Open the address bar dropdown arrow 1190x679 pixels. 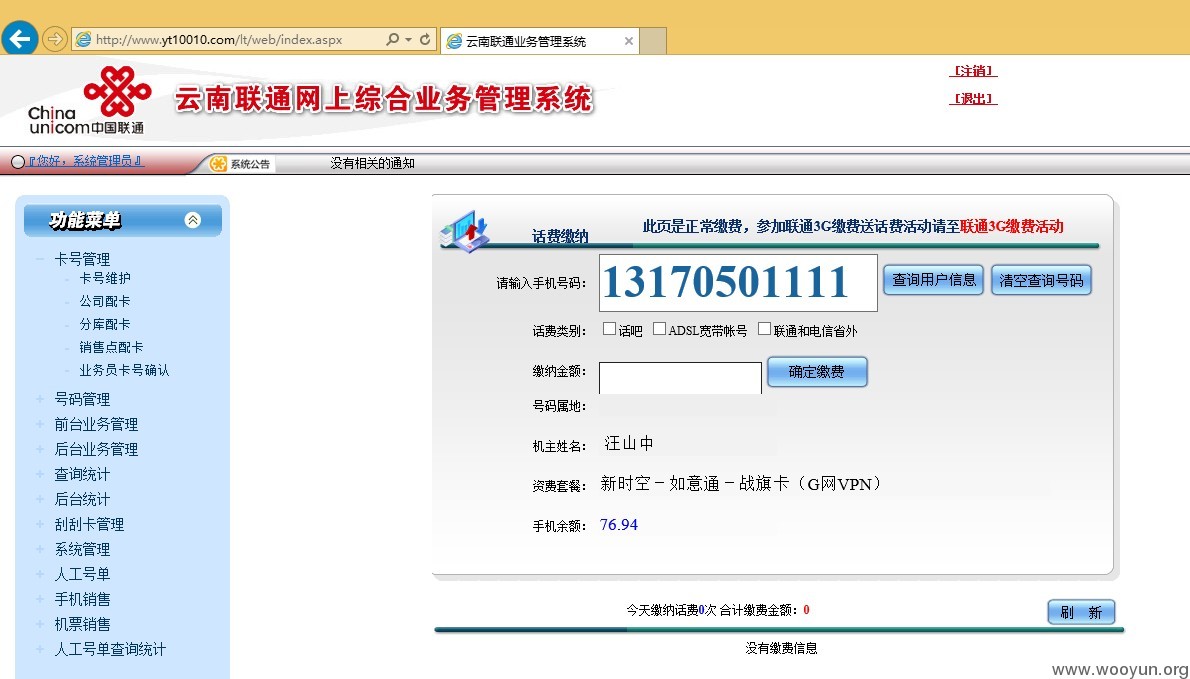[x=408, y=39]
